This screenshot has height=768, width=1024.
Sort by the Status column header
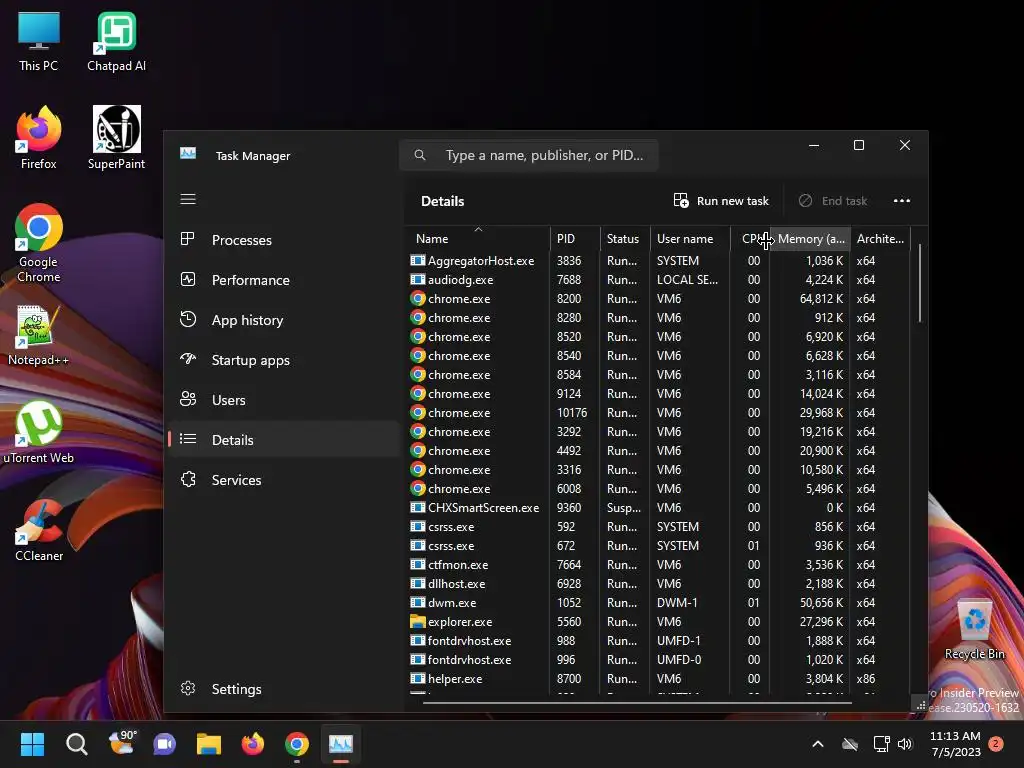coord(624,238)
